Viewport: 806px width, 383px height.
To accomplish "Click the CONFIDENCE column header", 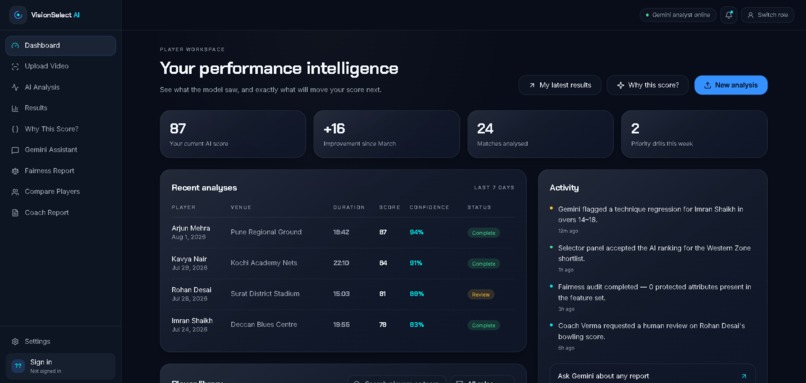I will click(429, 208).
